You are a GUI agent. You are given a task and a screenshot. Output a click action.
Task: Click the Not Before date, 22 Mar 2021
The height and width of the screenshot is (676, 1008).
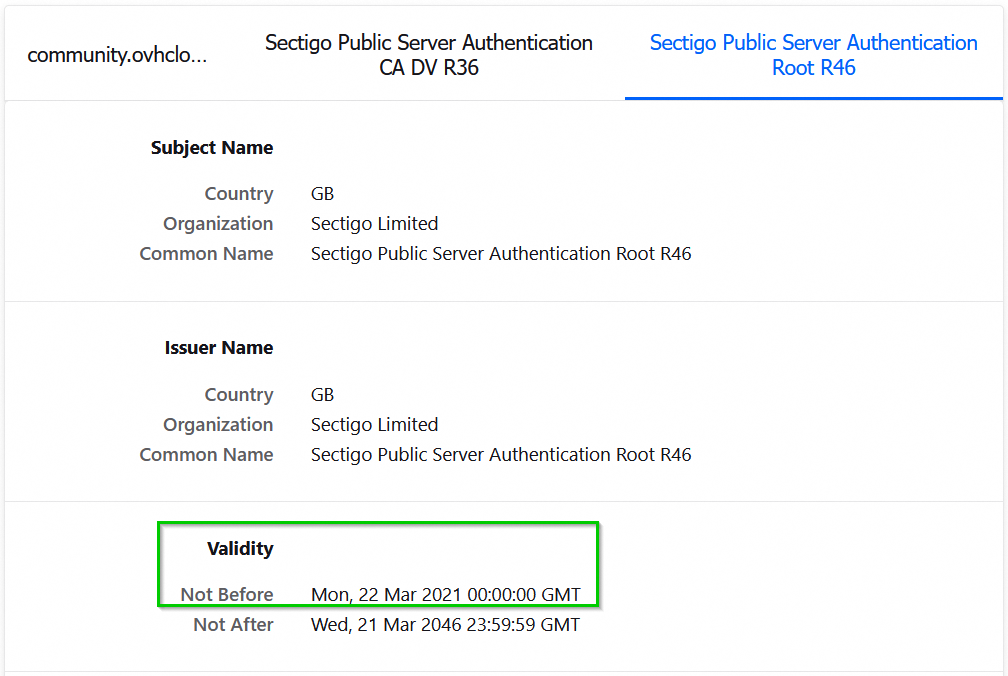point(445,595)
